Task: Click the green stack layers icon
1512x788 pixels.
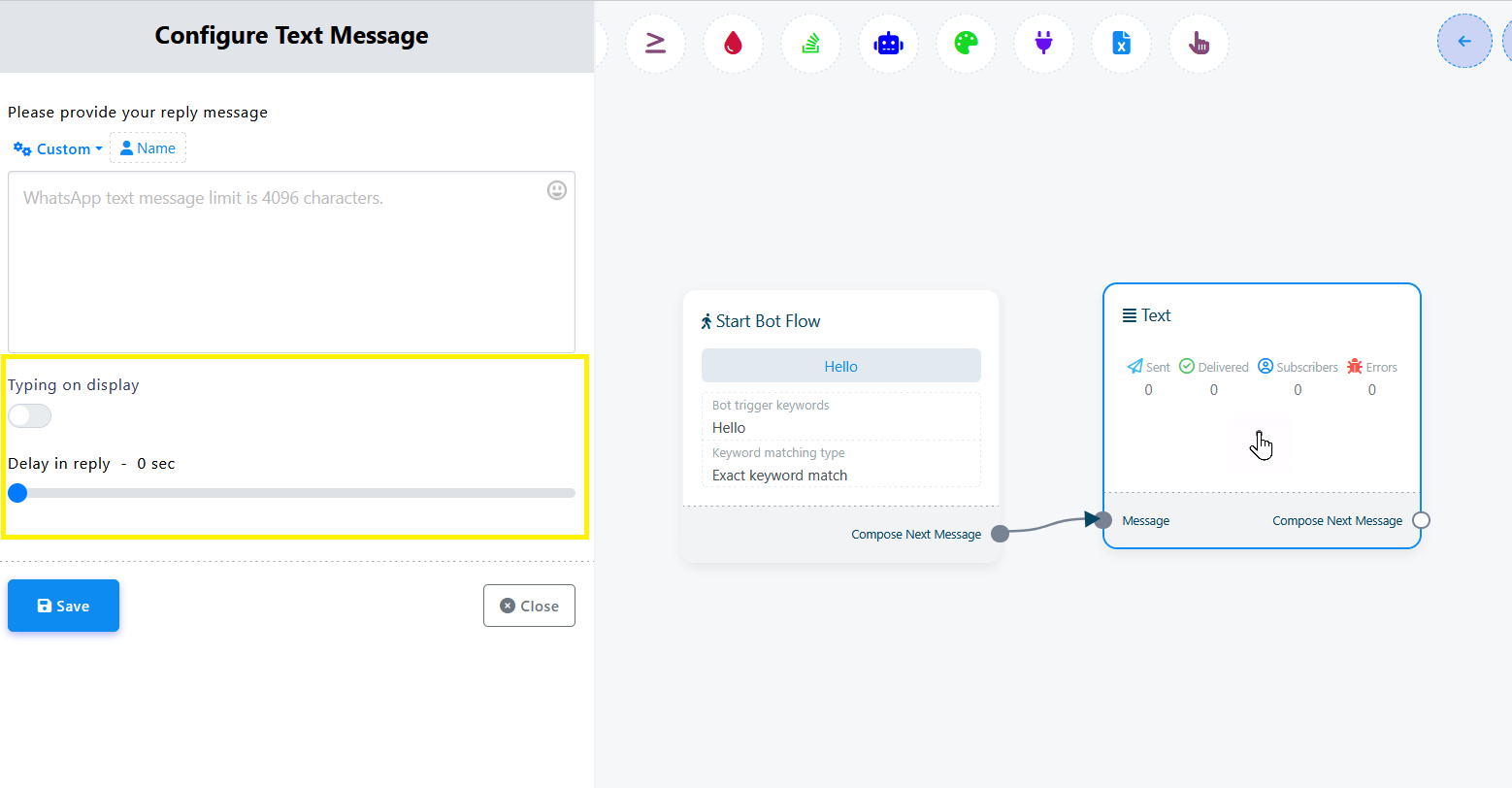Action: (810, 44)
